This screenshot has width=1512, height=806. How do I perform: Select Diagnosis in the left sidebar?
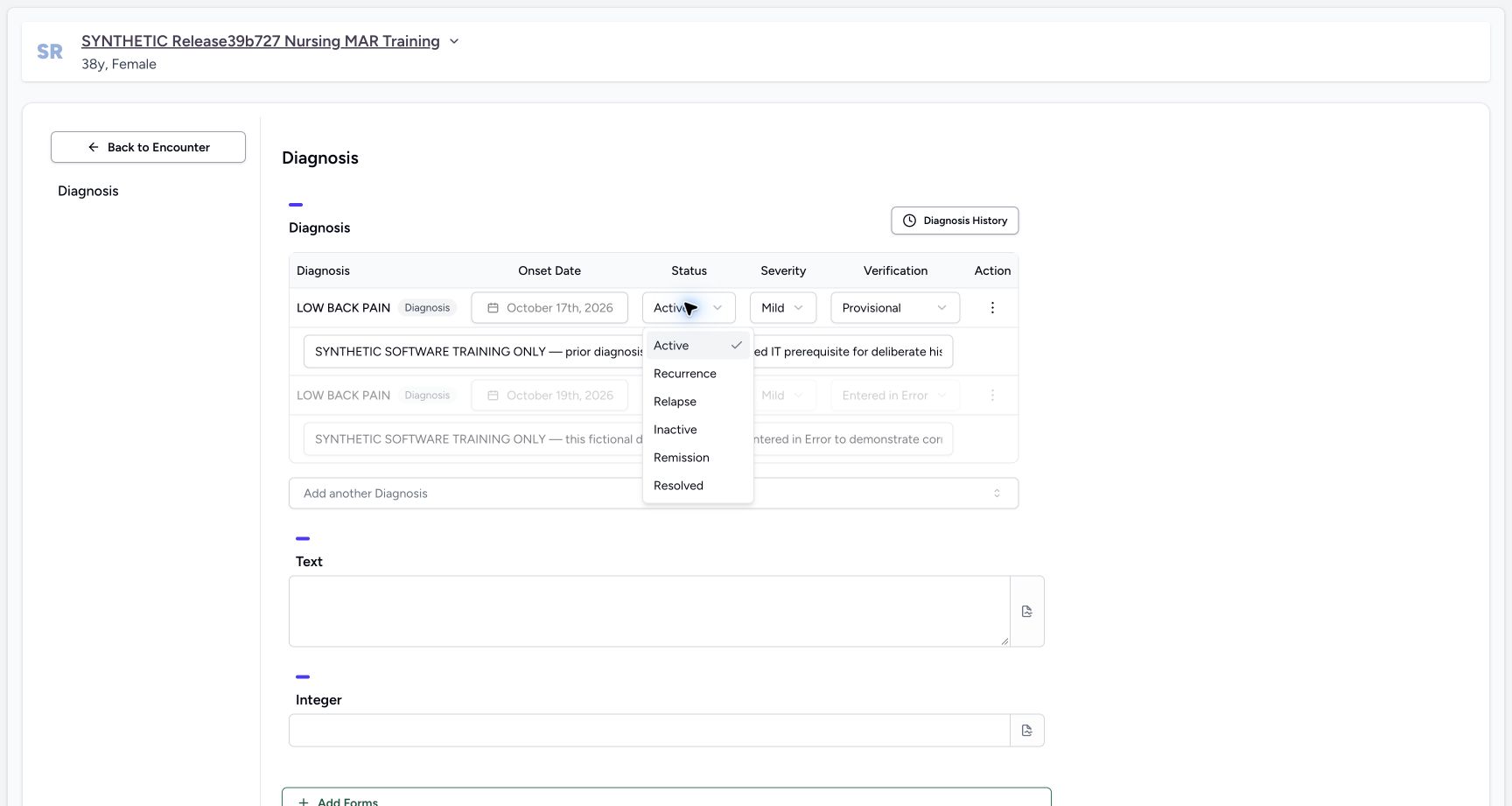pyautogui.click(x=88, y=191)
